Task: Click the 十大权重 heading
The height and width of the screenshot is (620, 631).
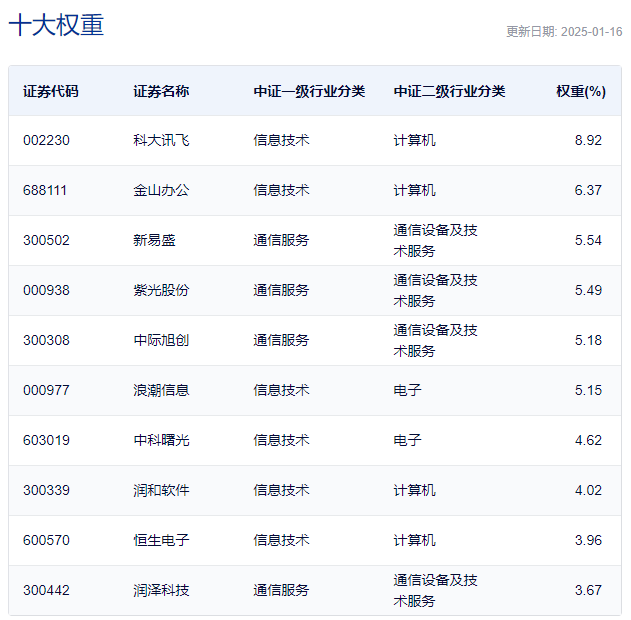Action: click(x=56, y=25)
